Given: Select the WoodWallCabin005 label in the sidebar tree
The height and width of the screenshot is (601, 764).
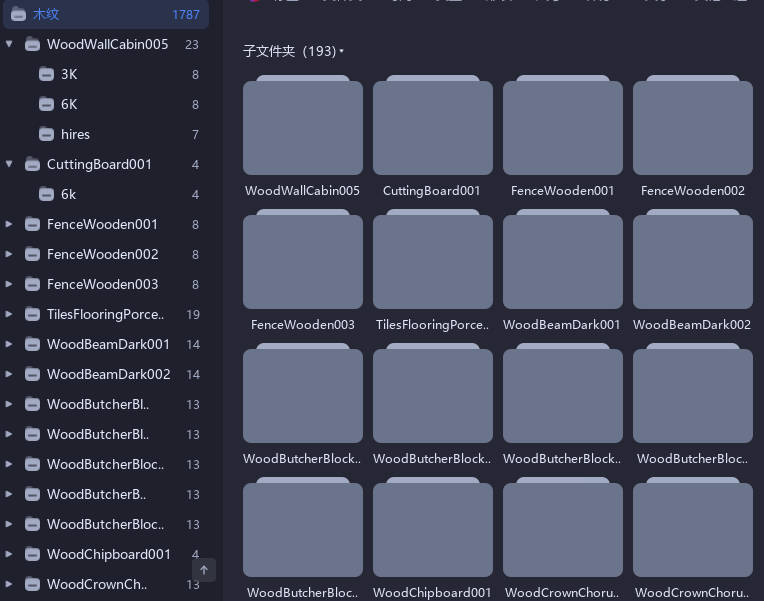Looking at the screenshot, I should (107, 44).
